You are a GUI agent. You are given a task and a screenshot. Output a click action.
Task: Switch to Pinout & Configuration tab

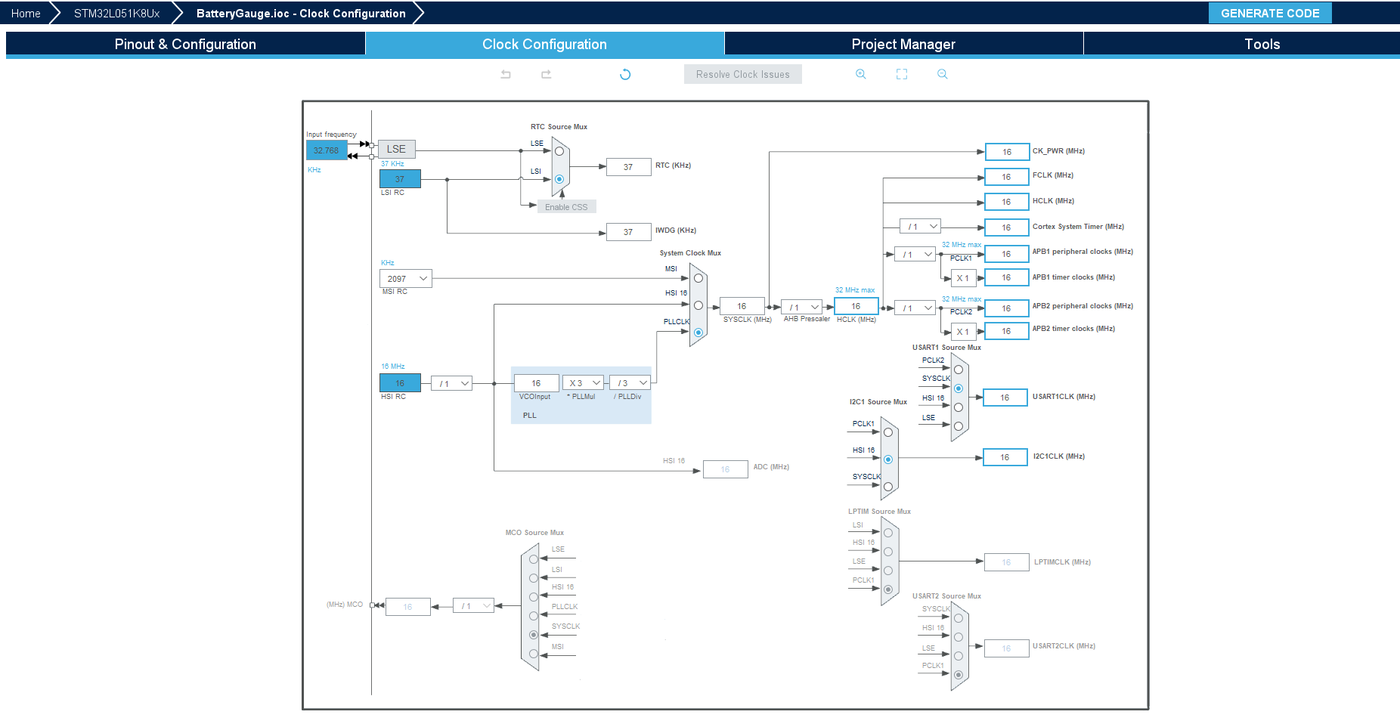(185, 44)
